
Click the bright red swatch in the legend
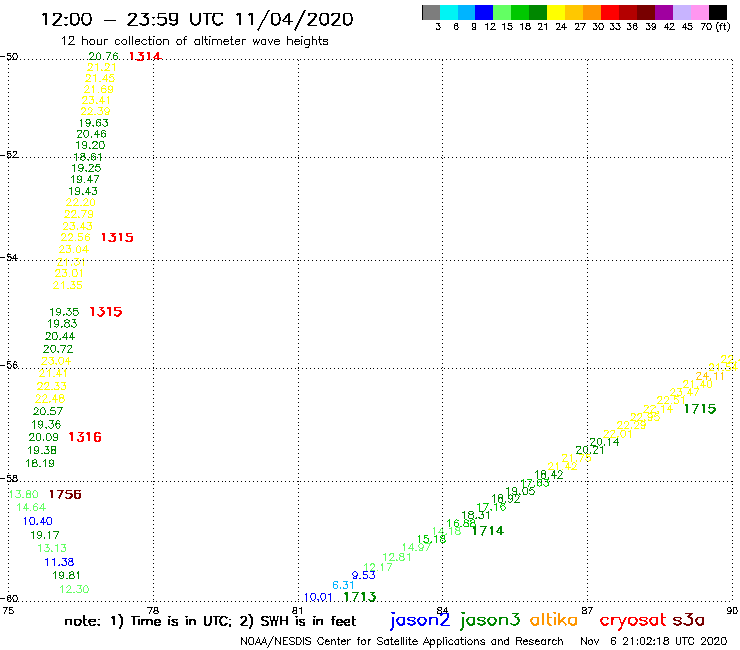point(610,12)
